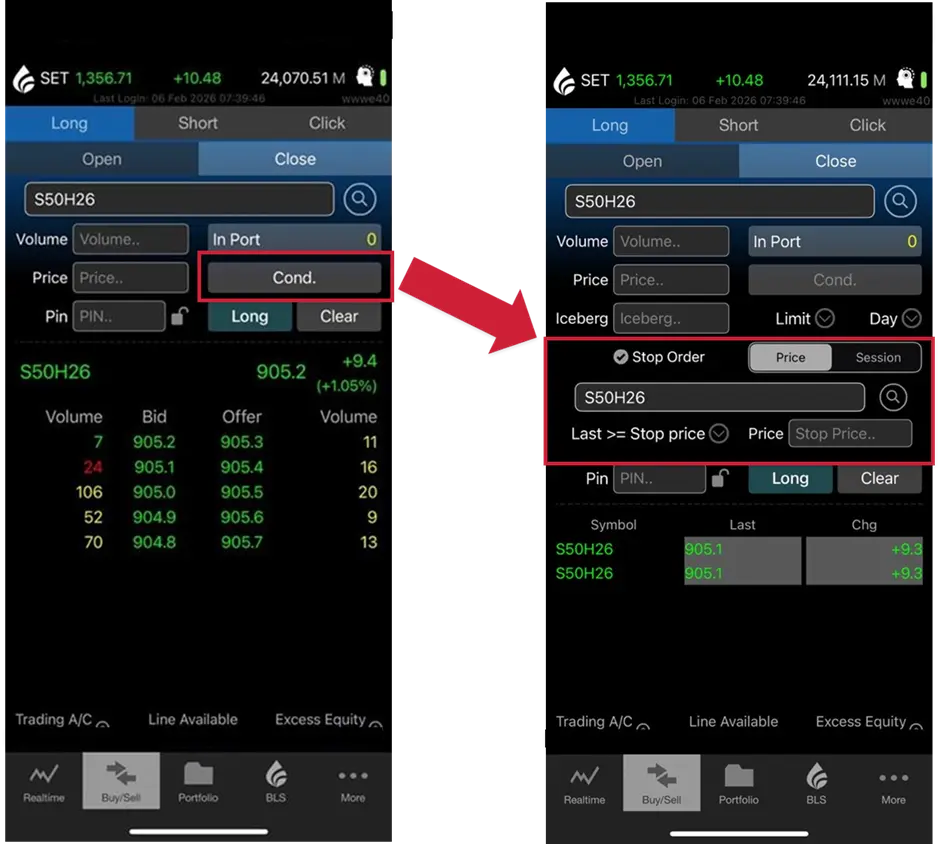Switch to the Short tab

click(197, 124)
